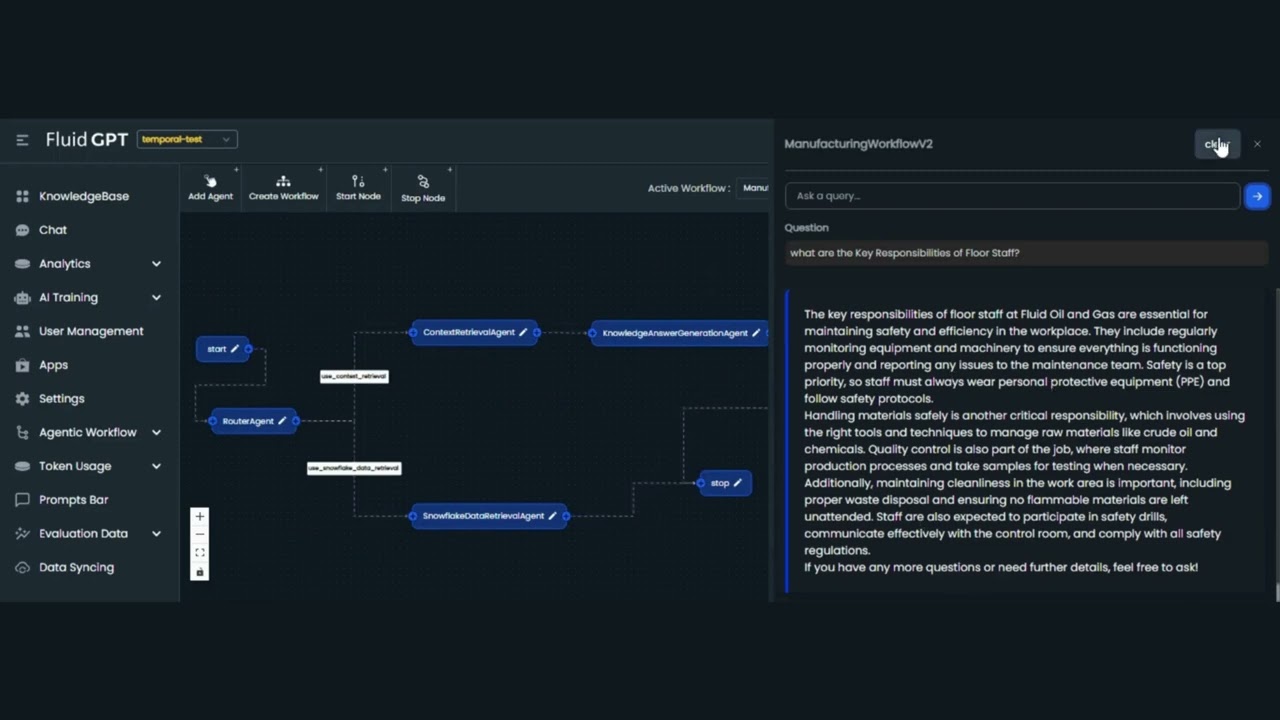Click the AI Training robot icon
The image size is (1280, 720).
pyautogui.click(x=22, y=298)
